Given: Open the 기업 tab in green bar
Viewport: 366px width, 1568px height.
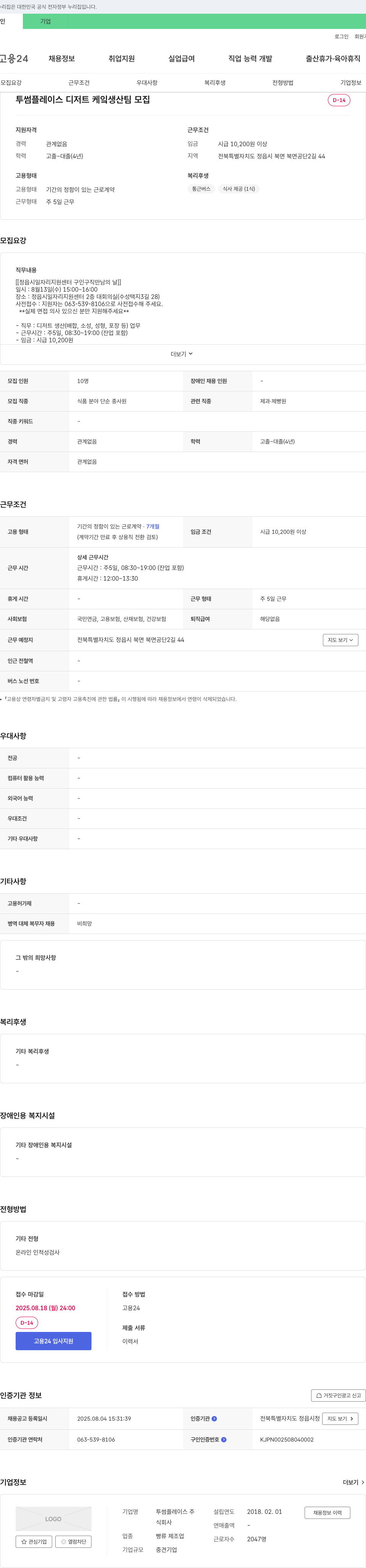Looking at the screenshot, I should 46,21.
